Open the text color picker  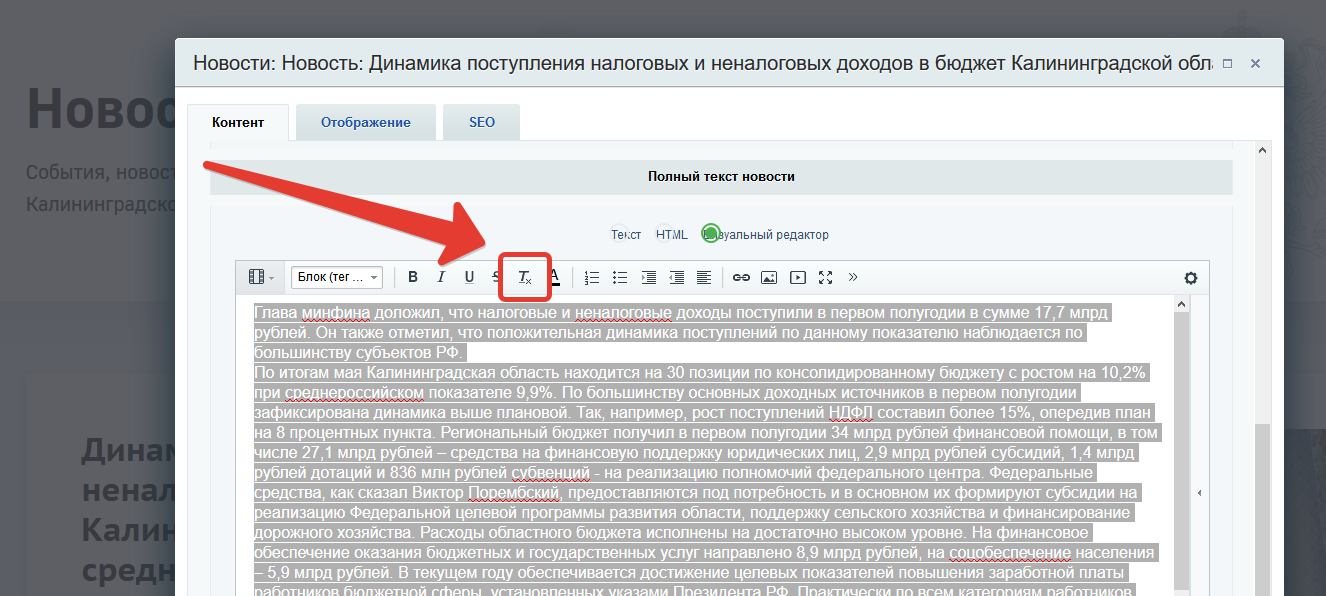tap(554, 277)
